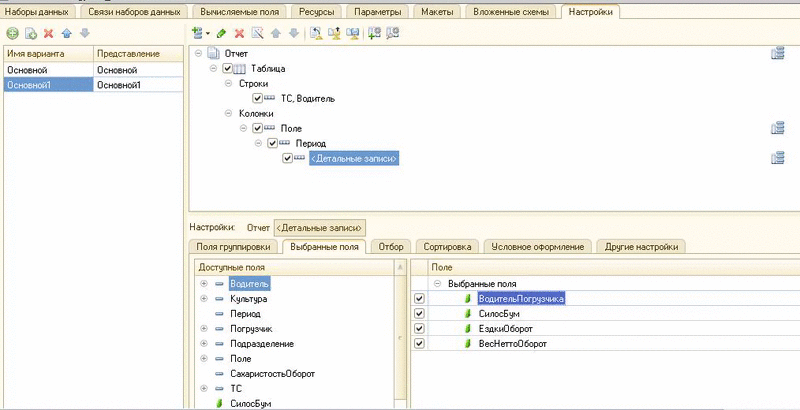Click custom settings icon on Отчет row

point(778,54)
